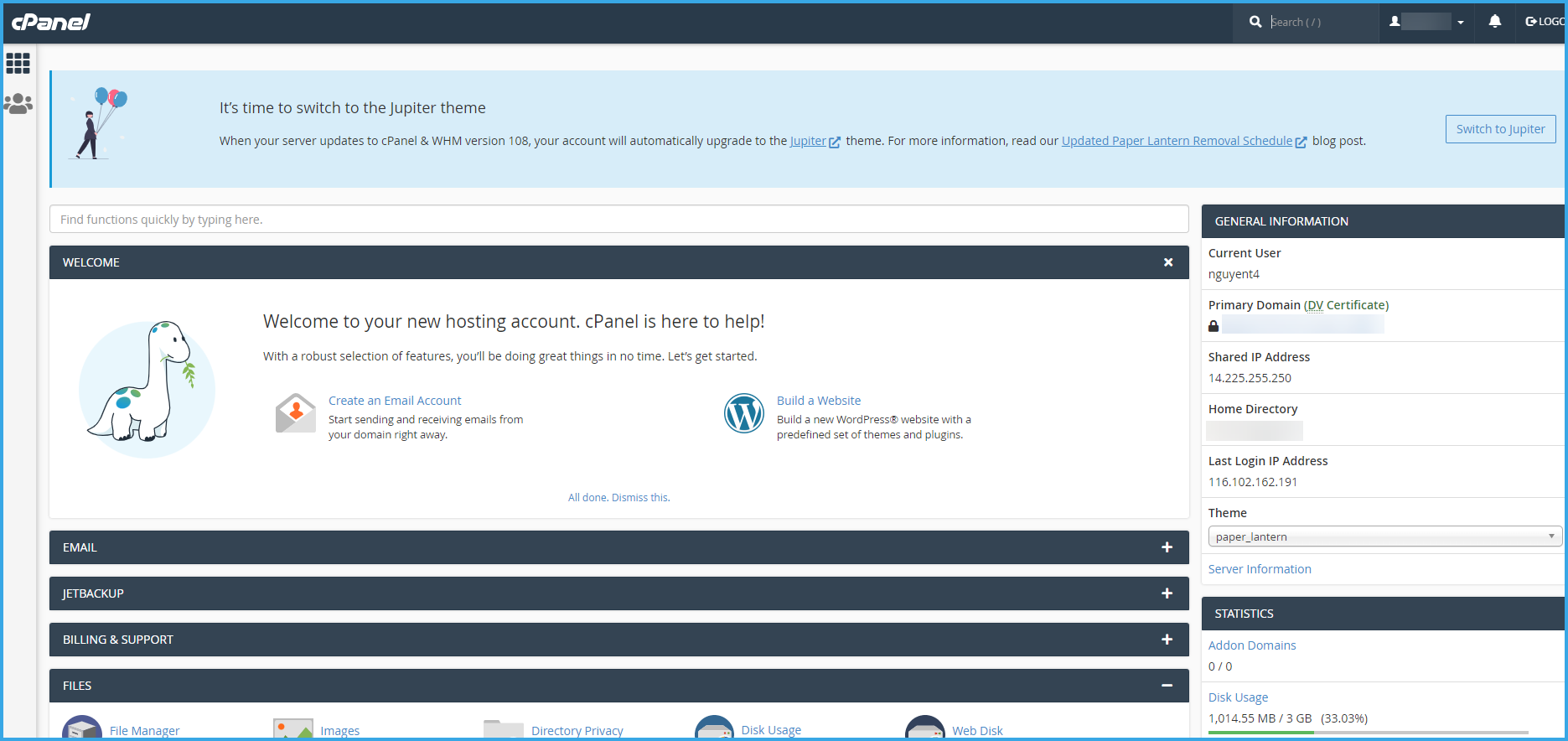
Task: Click the padlock icon under Primary Domain
Action: (x=1214, y=326)
